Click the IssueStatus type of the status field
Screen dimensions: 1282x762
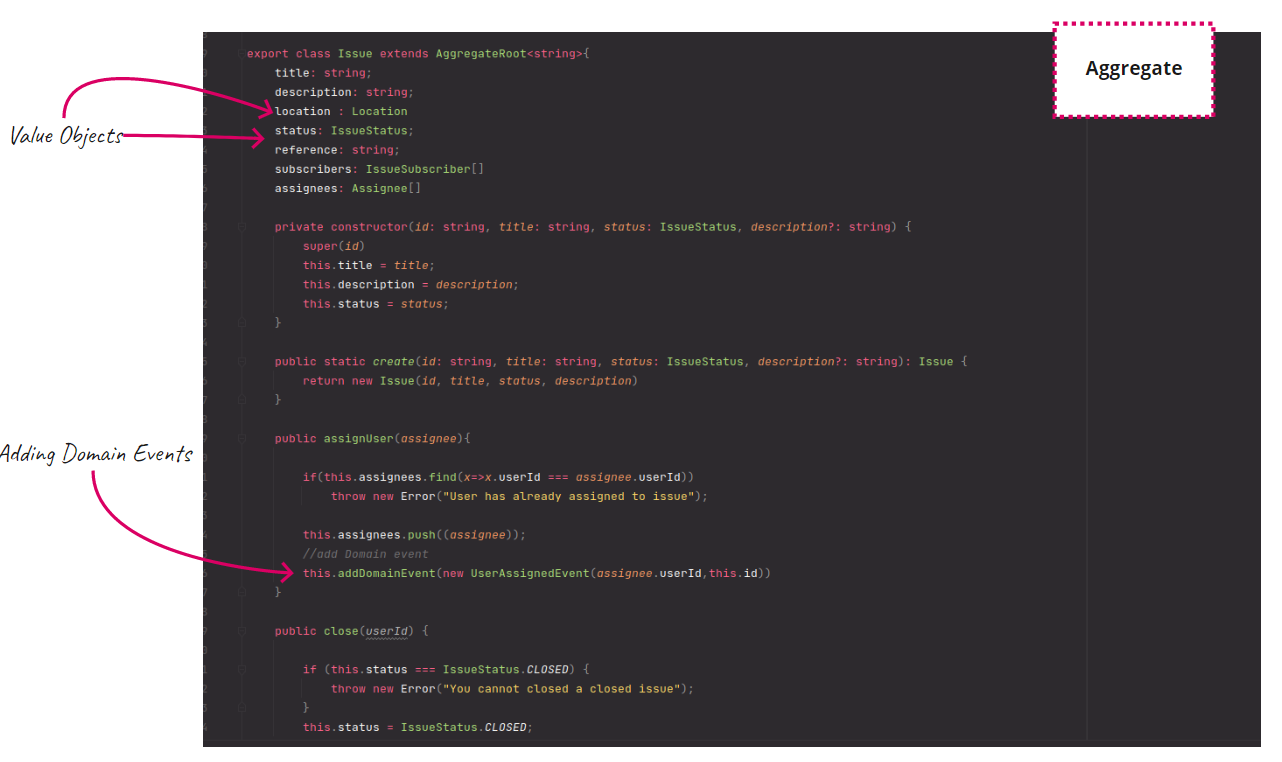[x=368, y=130]
